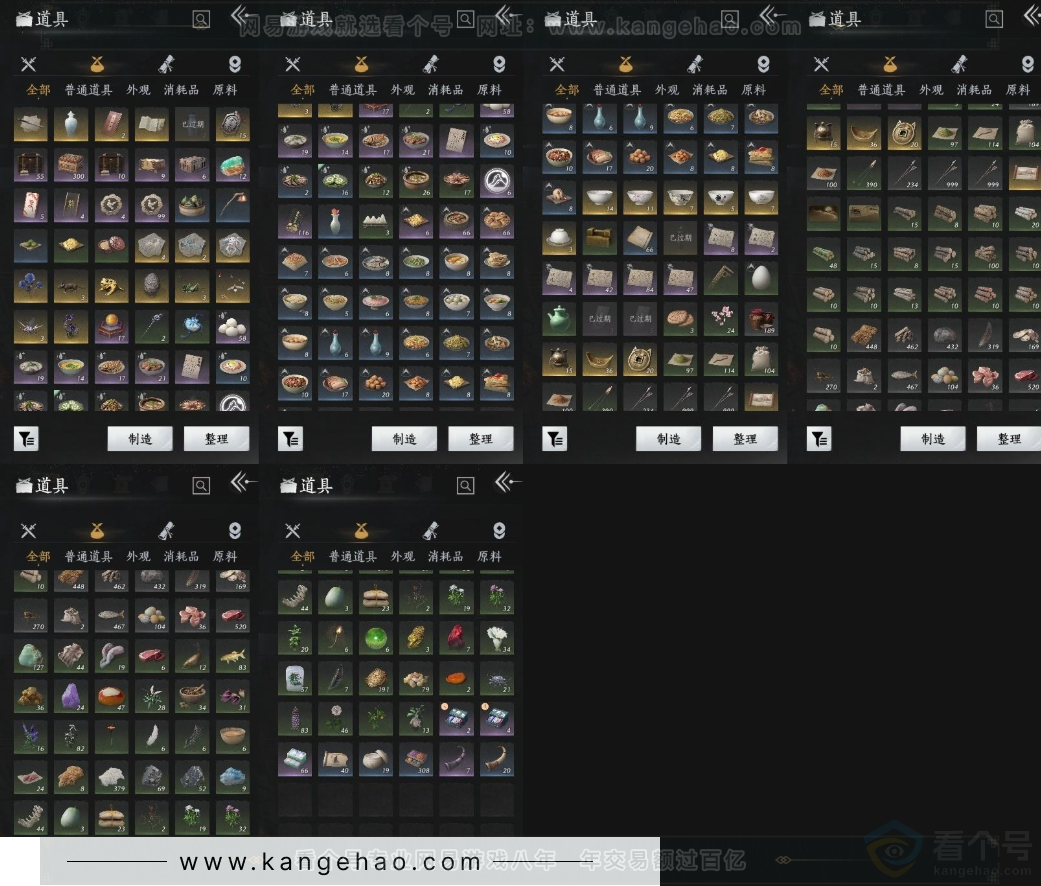Select the arrow bundle with count 390
Image resolution: width=1041 pixels, height=886 pixels.
pos(864,175)
